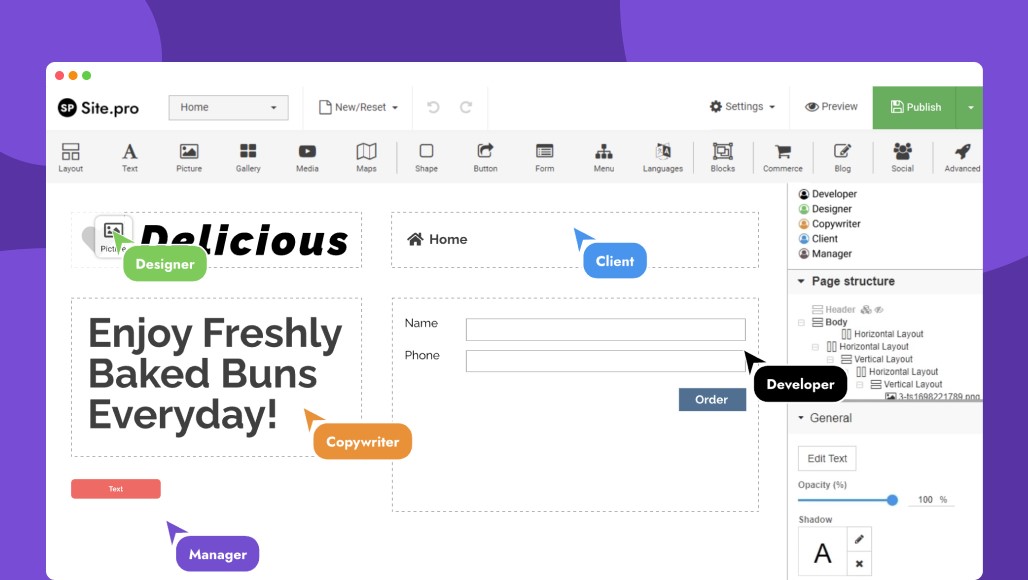
Task: Choose the Maps tool
Action: tap(366, 156)
